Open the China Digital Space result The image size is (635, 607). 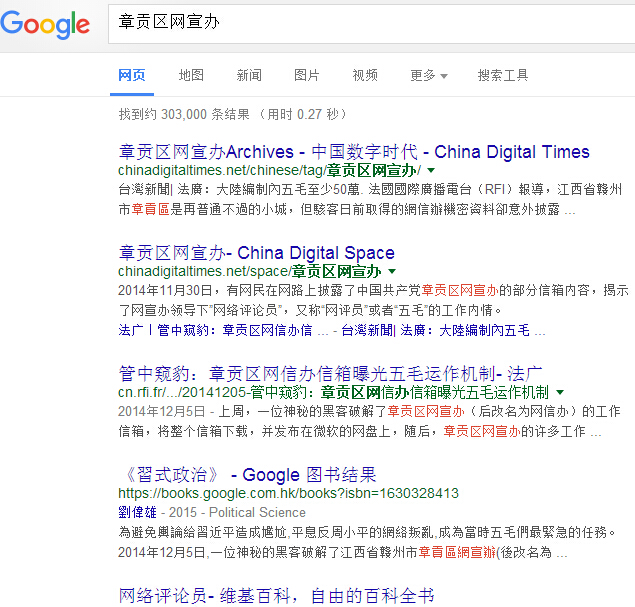(257, 252)
